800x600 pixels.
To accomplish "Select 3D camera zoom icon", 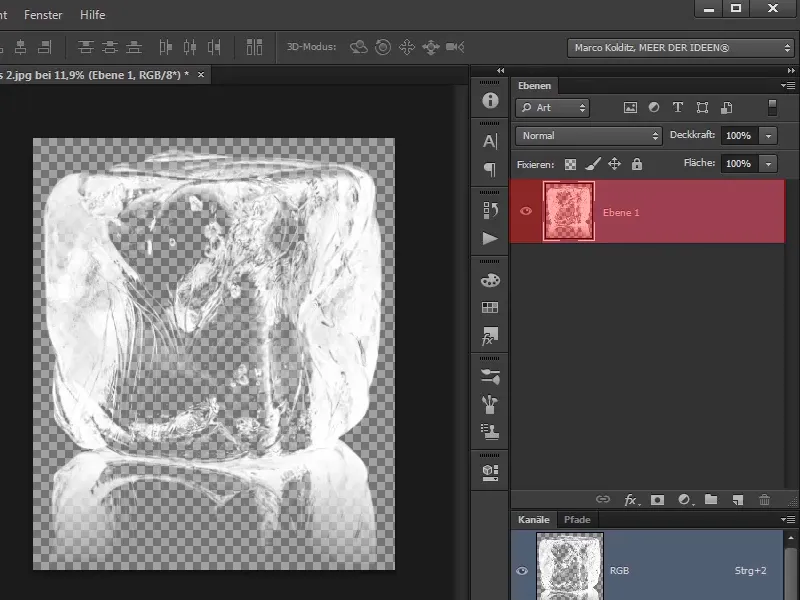I will coord(455,47).
